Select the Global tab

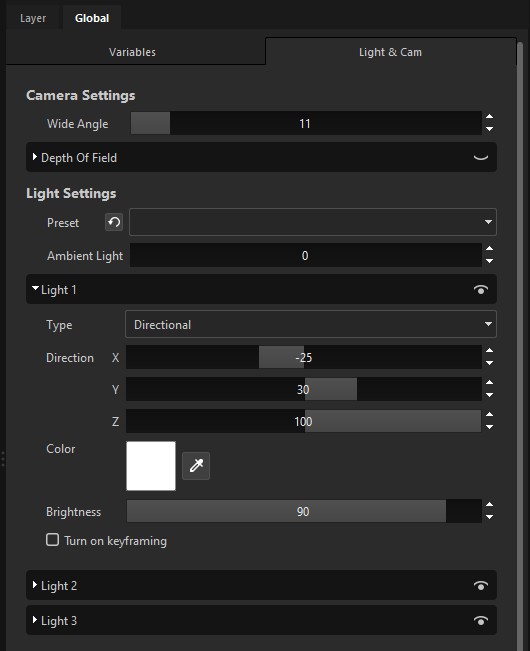[92, 18]
